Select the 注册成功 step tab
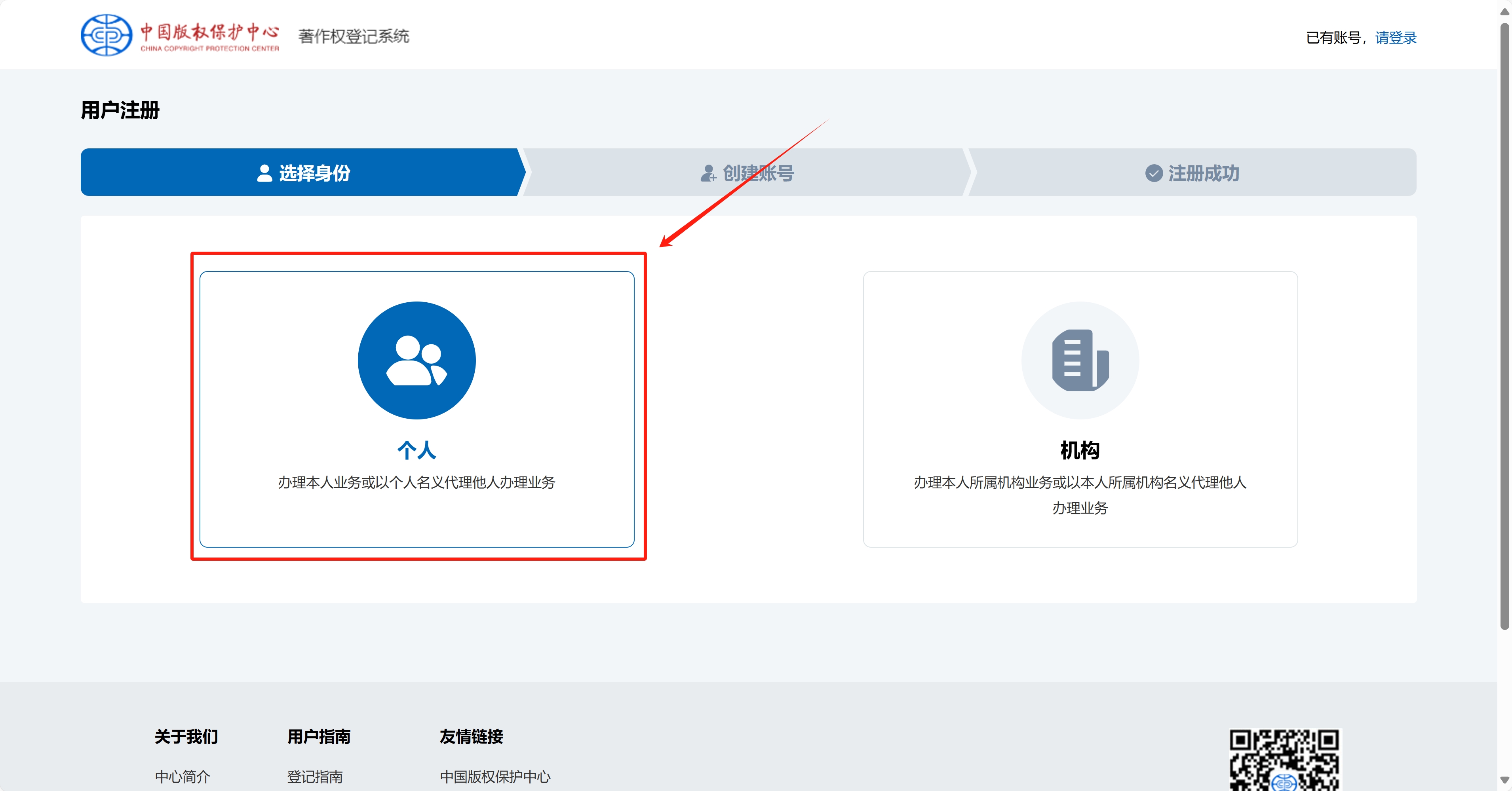The height and width of the screenshot is (791, 1512). (1192, 173)
